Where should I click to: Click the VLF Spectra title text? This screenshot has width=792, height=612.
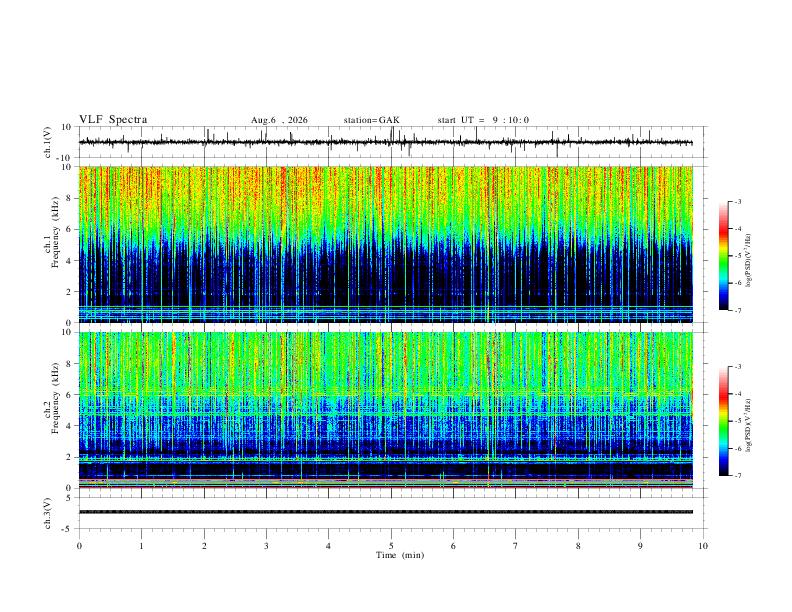(113, 120)
